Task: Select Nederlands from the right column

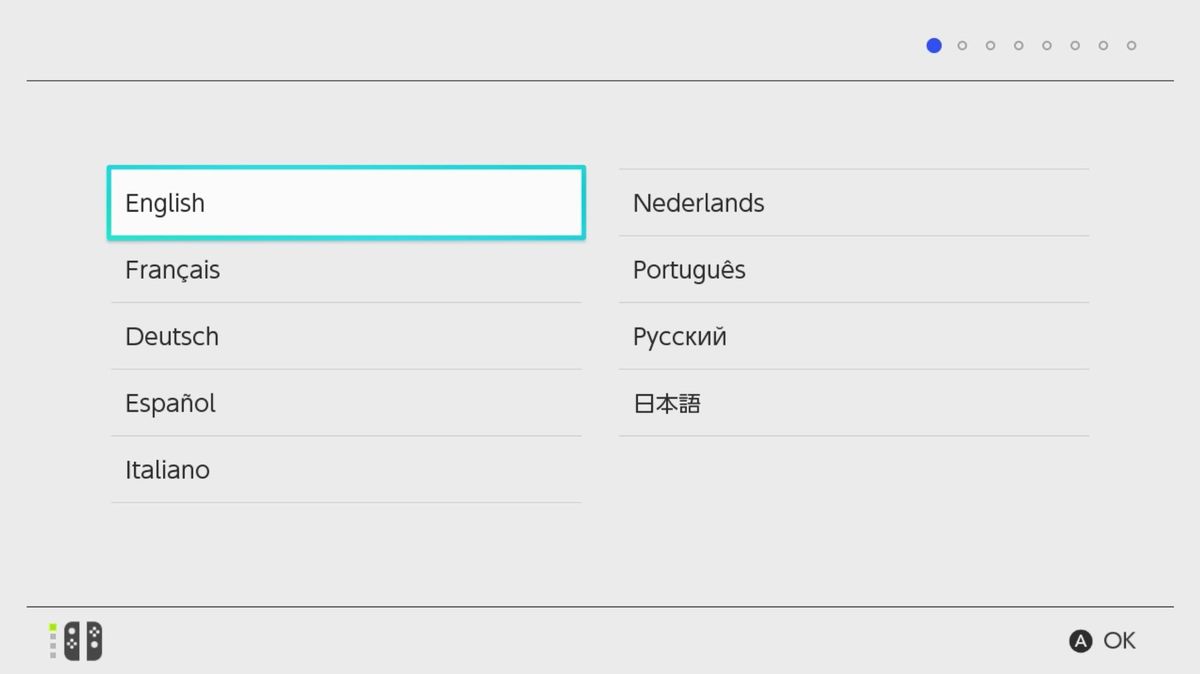Action: click(853, 203)
